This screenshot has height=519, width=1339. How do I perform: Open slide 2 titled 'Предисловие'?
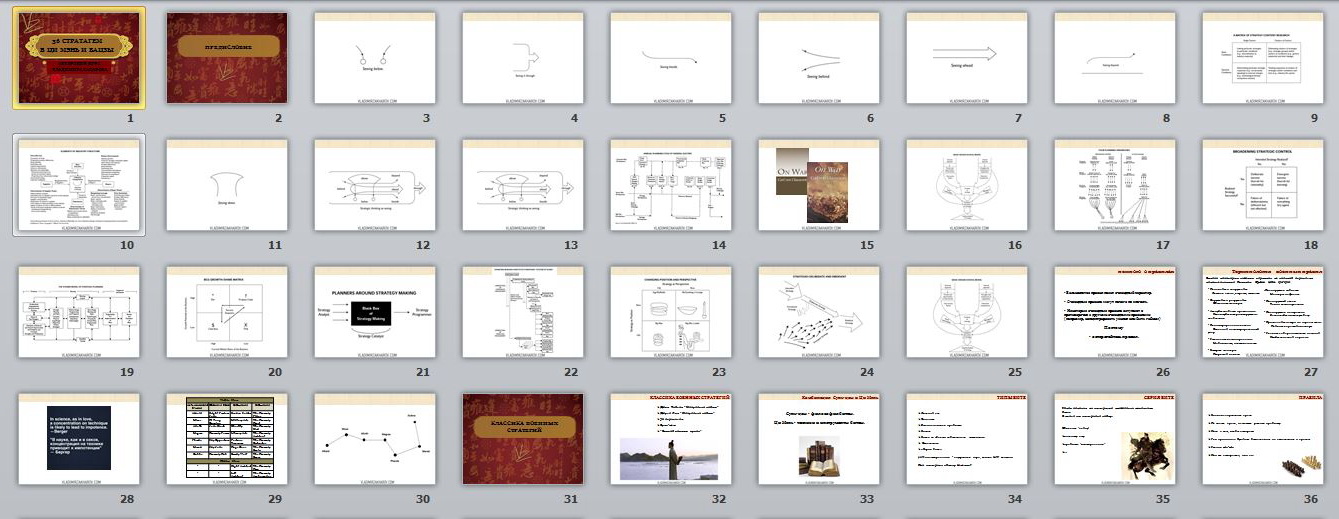point(227,57)
